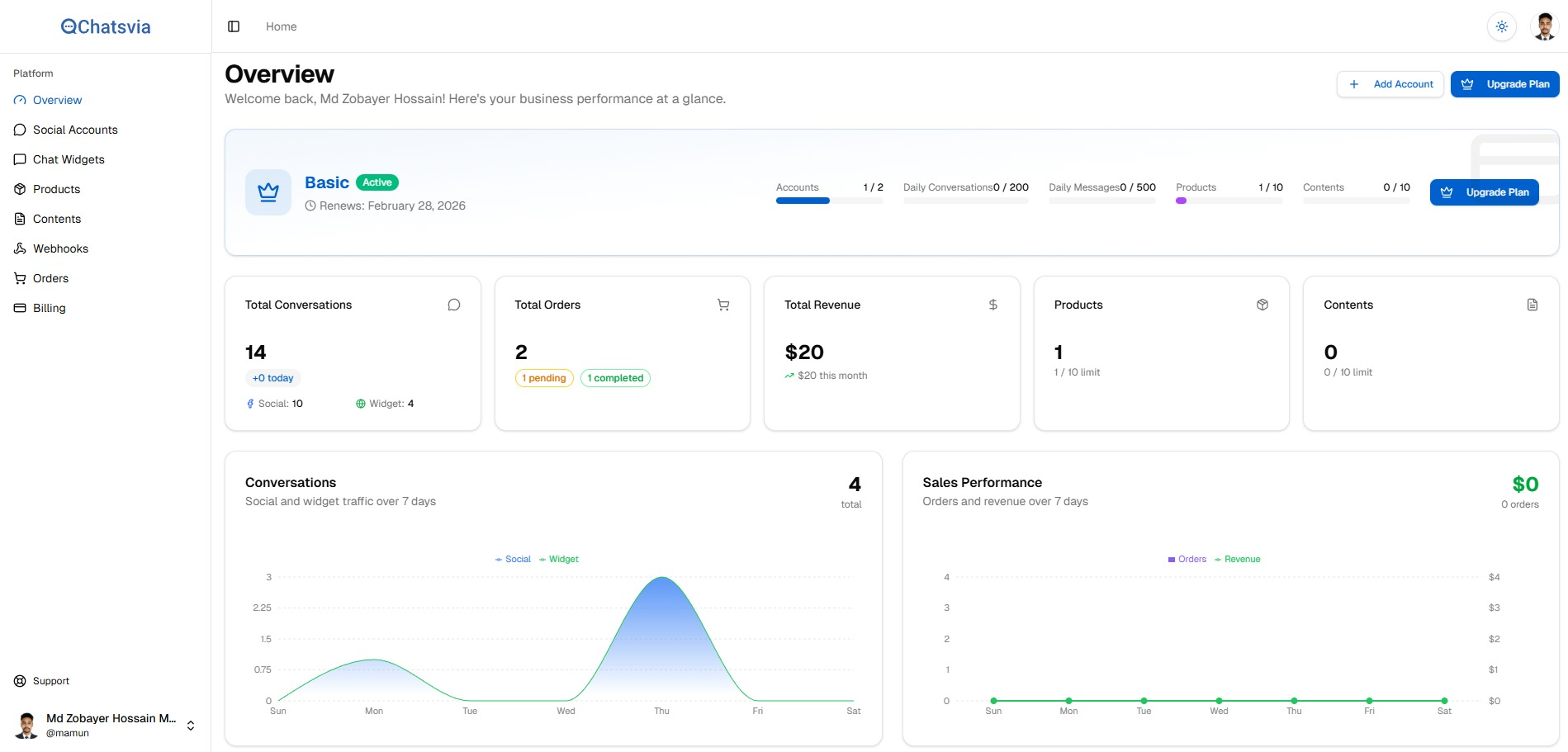Expand the user account menu chevron
1568x752 pixels.
point(191,726)
